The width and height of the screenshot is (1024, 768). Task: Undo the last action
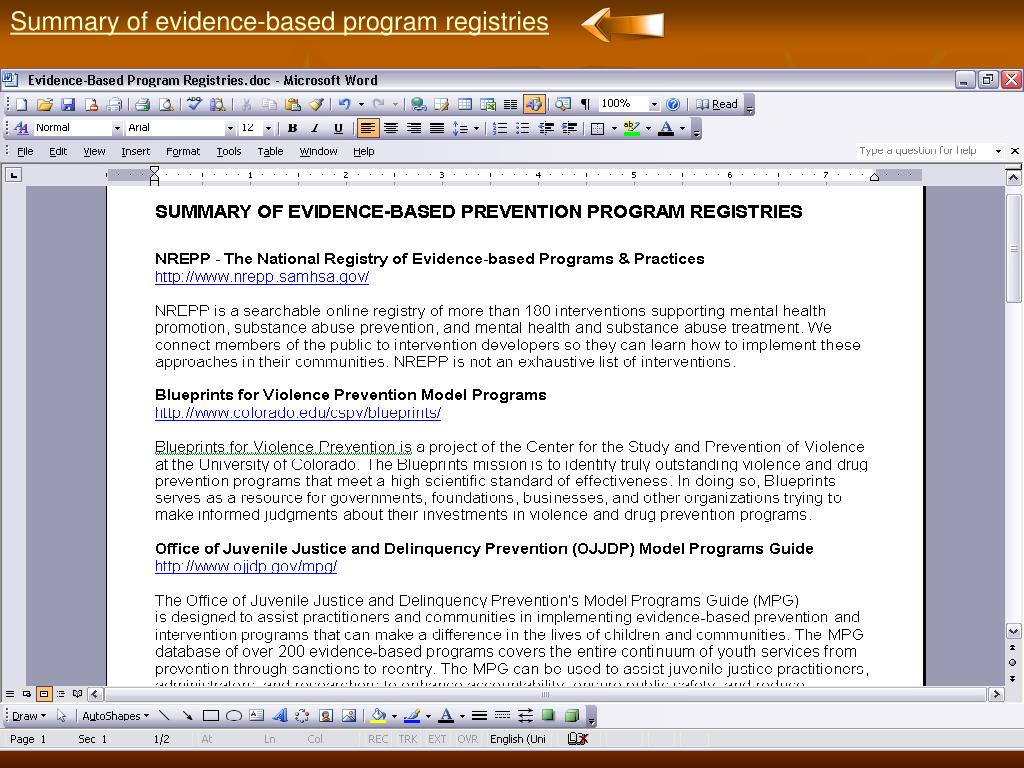point(344,104)
